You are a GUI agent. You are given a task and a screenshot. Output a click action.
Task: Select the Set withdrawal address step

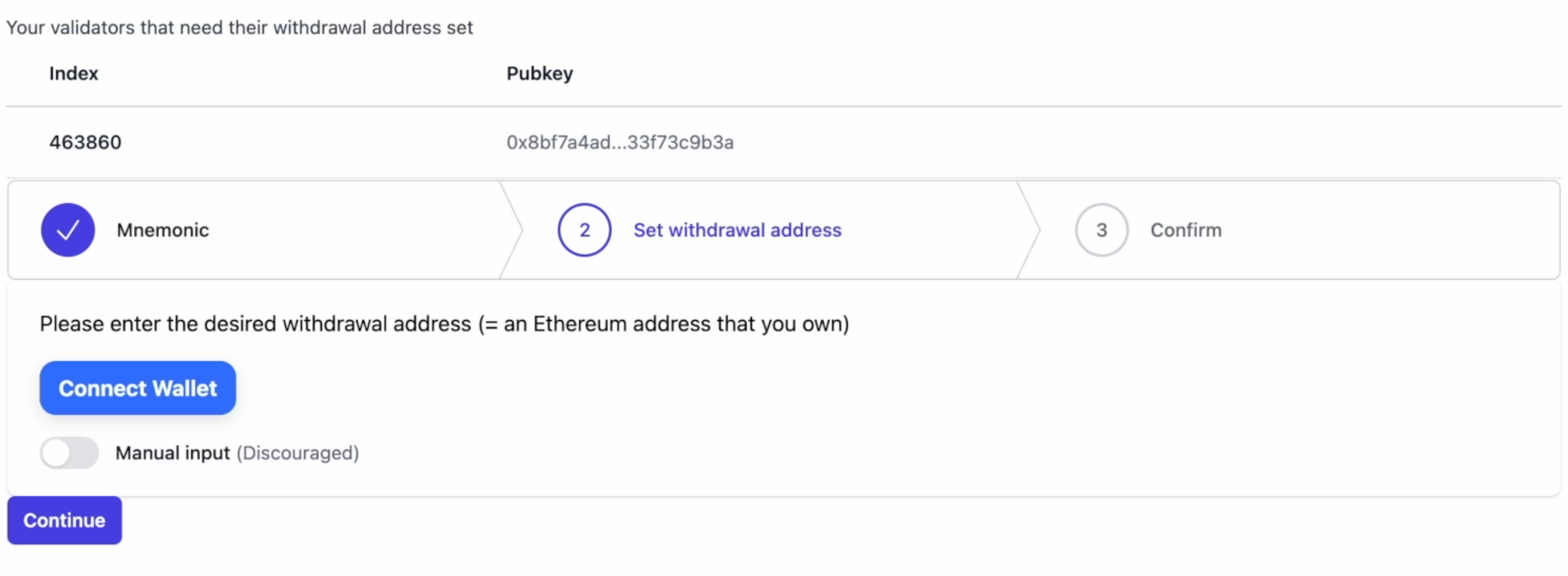pos(737,230)
